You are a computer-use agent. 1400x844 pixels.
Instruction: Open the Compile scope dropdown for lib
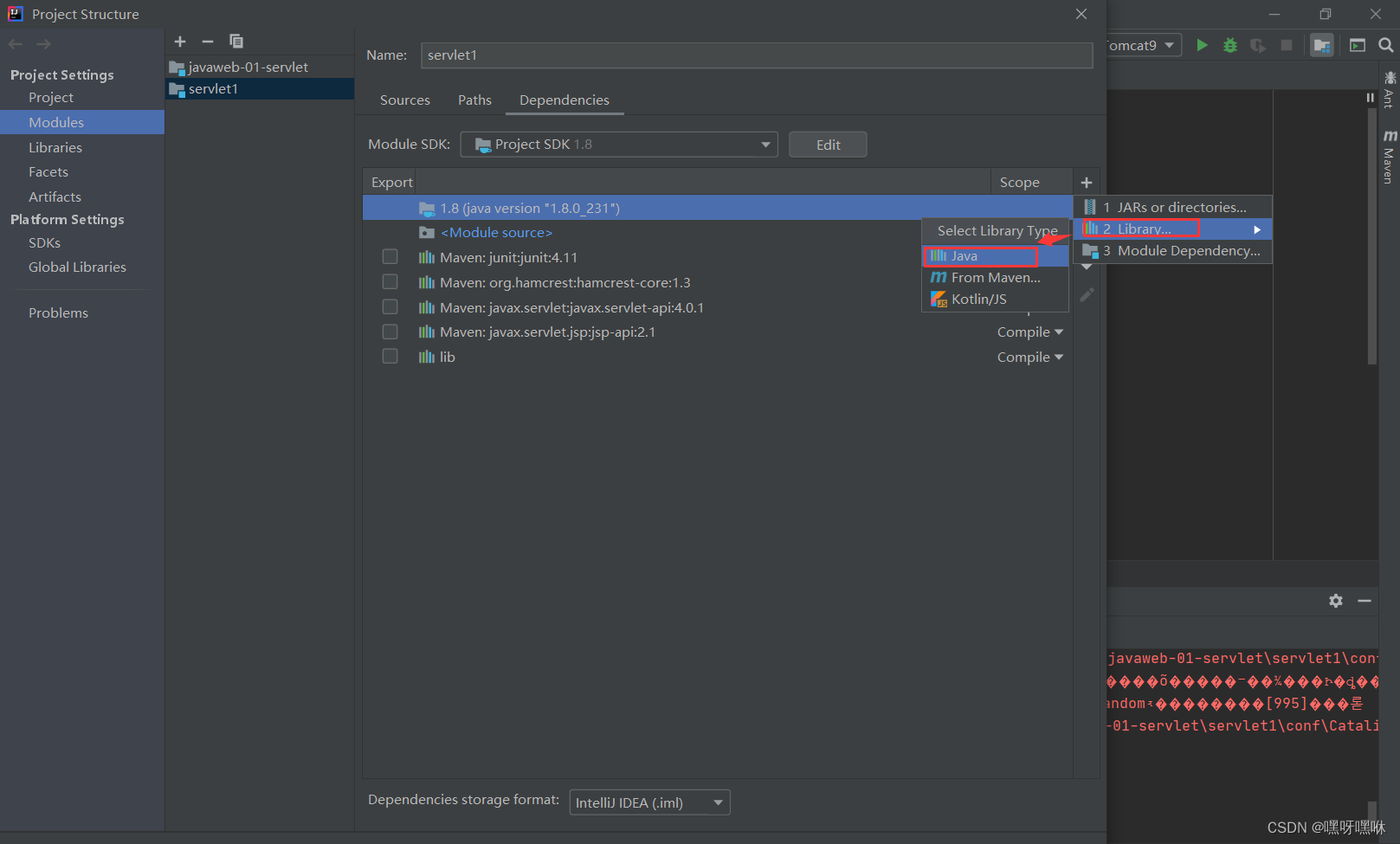point(1030,358)
